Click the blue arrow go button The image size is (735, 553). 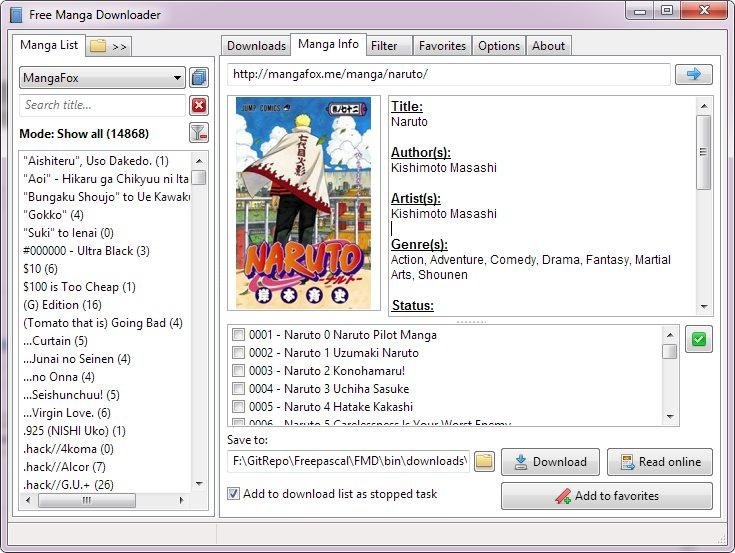[693, 74]
